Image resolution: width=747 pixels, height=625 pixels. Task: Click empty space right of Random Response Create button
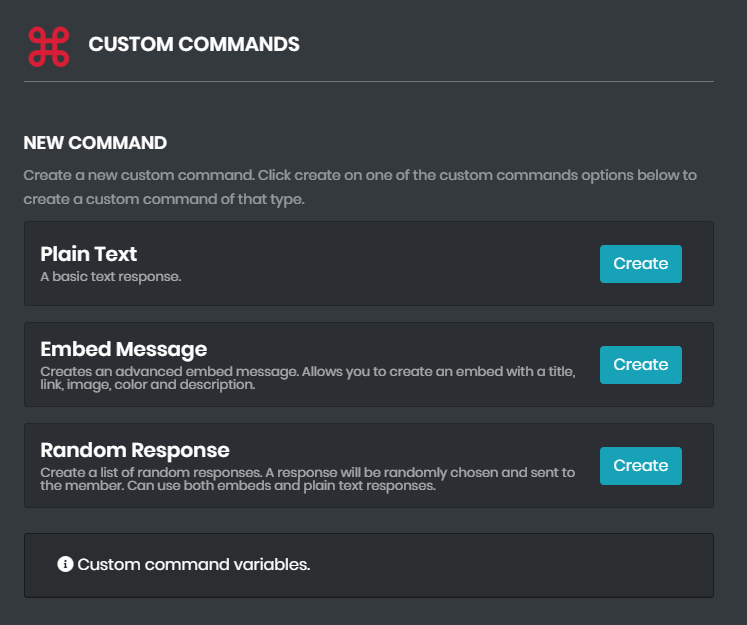pyautogui.click(x=698, y=466)
